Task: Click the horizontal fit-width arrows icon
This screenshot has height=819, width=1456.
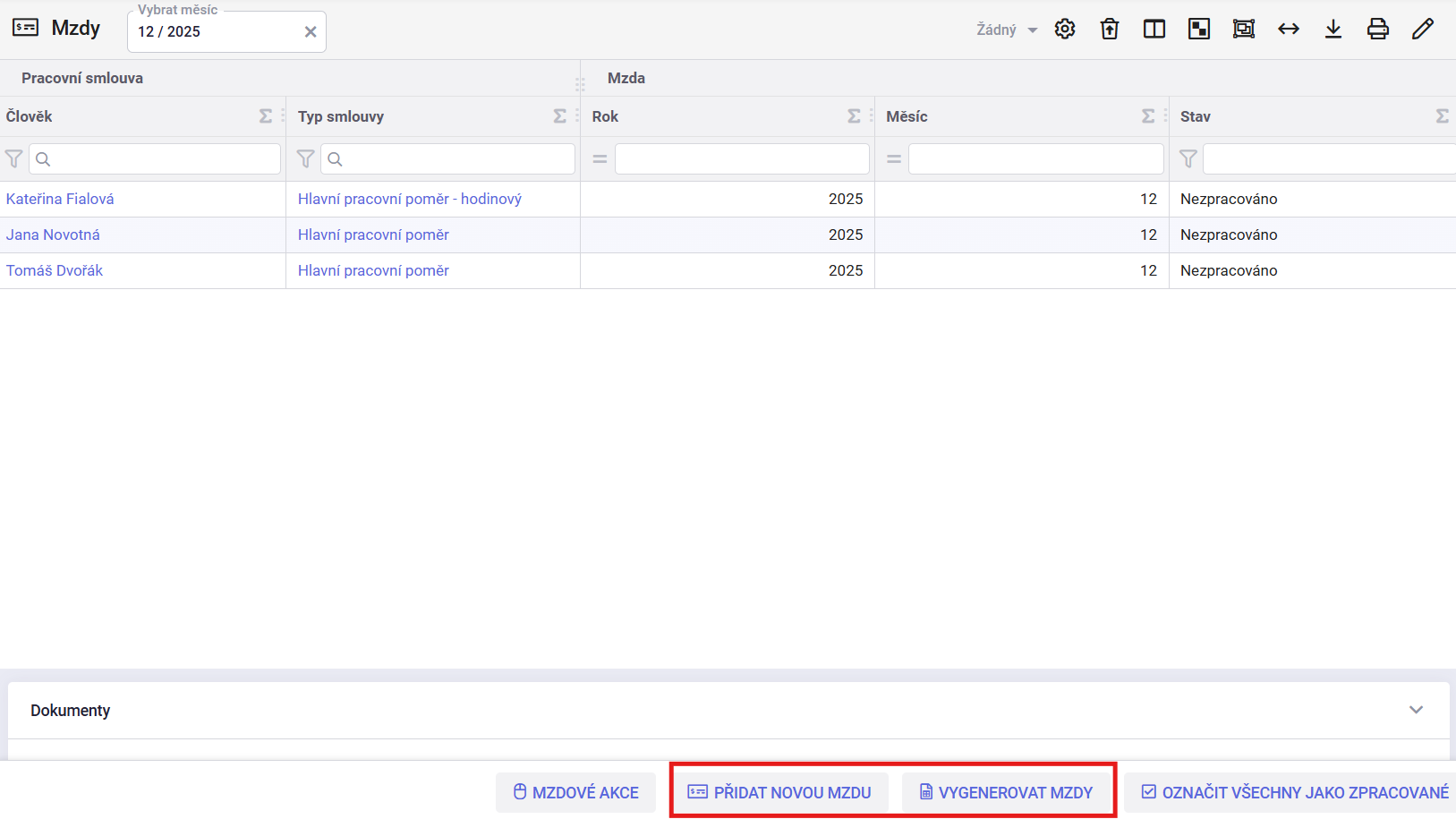Action: pyautogui.click(x=1289, y=30)
